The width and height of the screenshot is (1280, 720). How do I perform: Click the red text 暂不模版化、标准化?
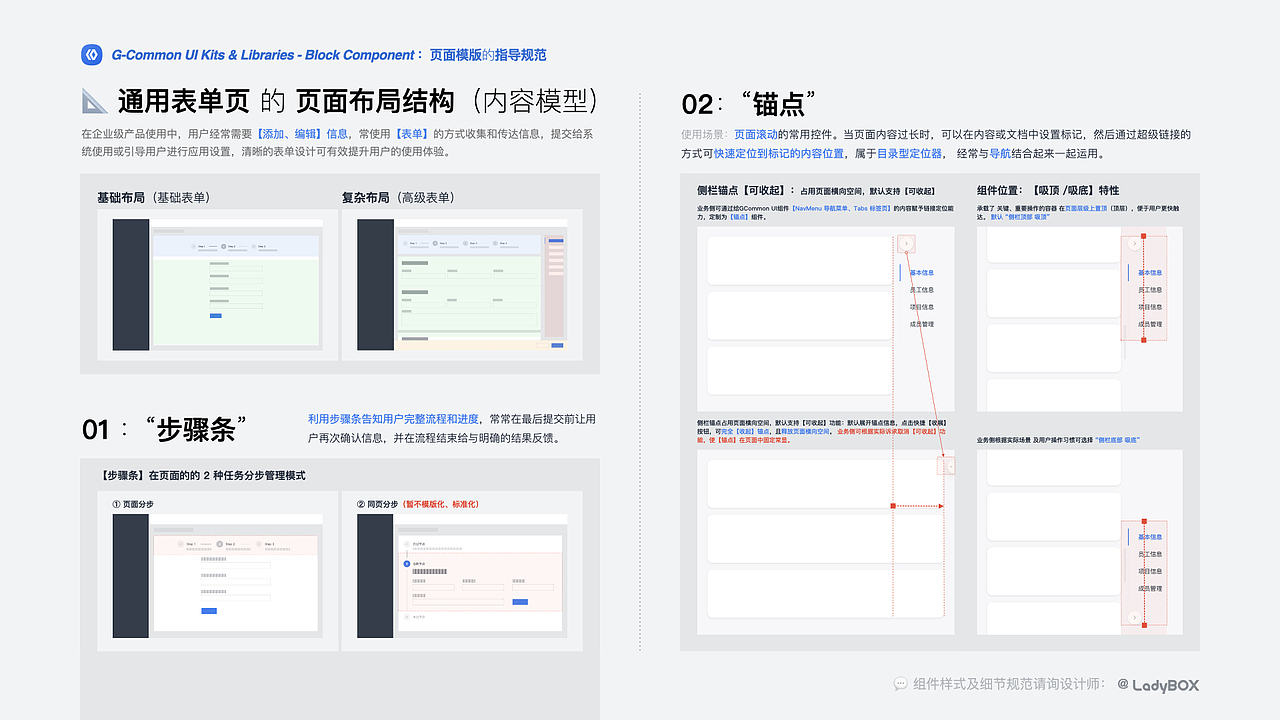440,504
